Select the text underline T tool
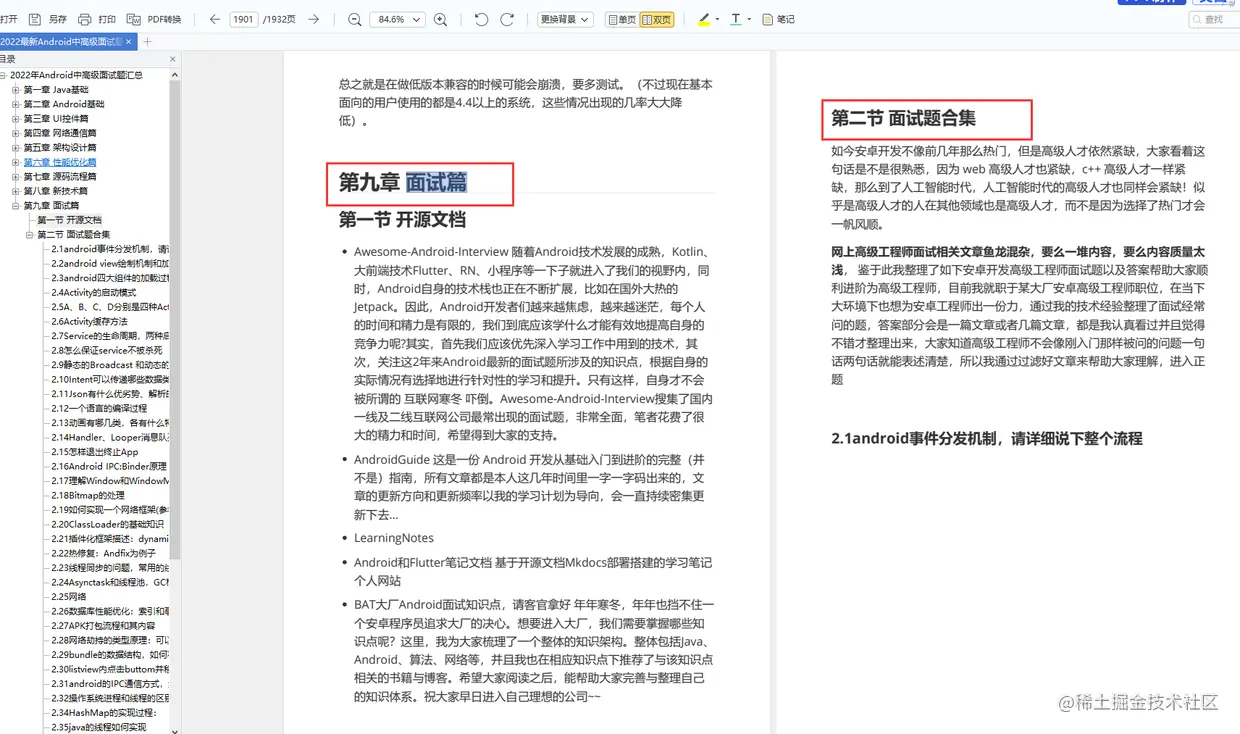Screen dimensions: 1240x734 (x=736, y=19)
